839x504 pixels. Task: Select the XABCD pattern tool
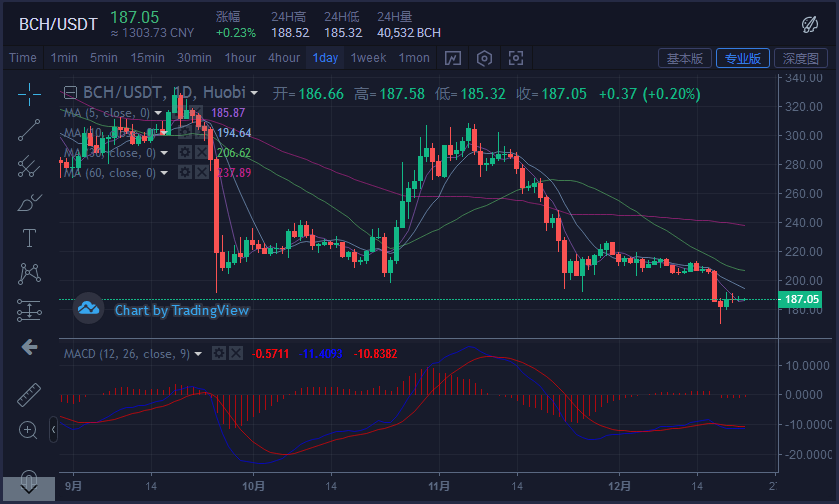point(29,273)
